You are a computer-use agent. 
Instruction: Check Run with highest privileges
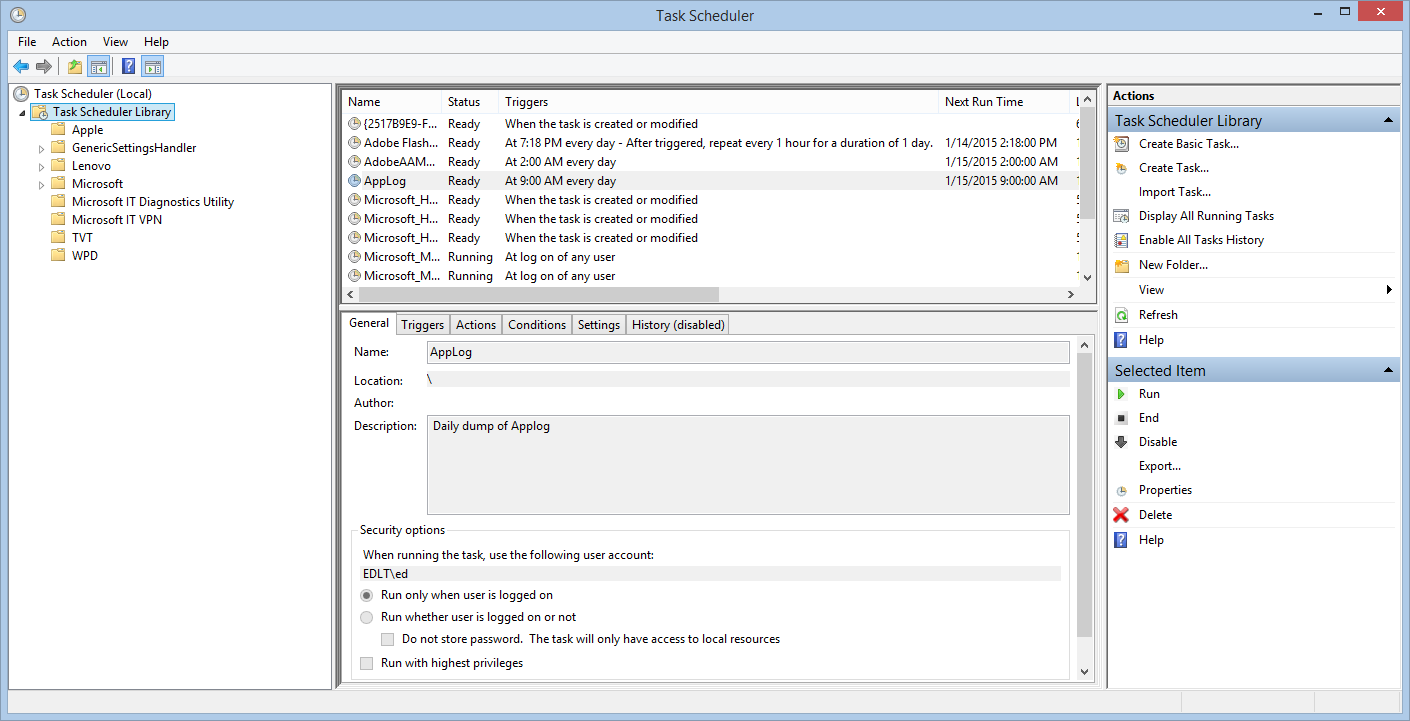(367, 663)
